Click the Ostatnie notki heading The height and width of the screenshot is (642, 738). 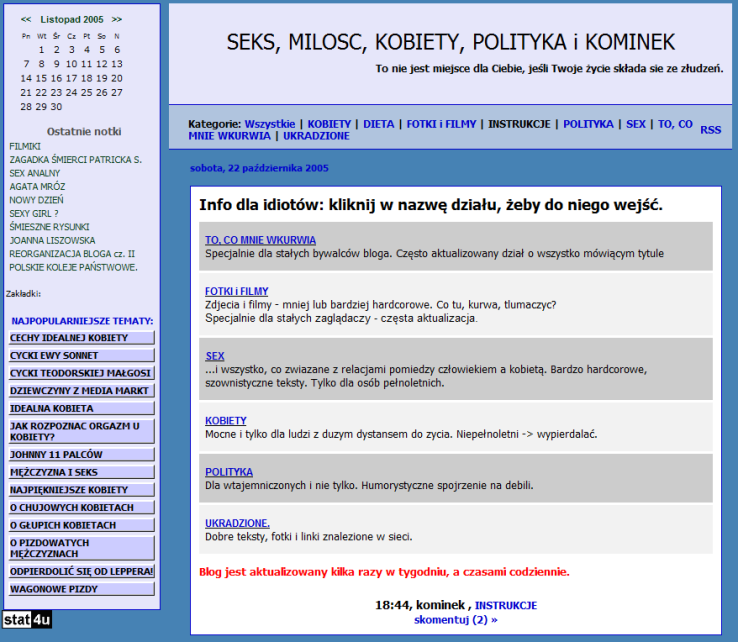pyautogui.click(x=84, y=131)
